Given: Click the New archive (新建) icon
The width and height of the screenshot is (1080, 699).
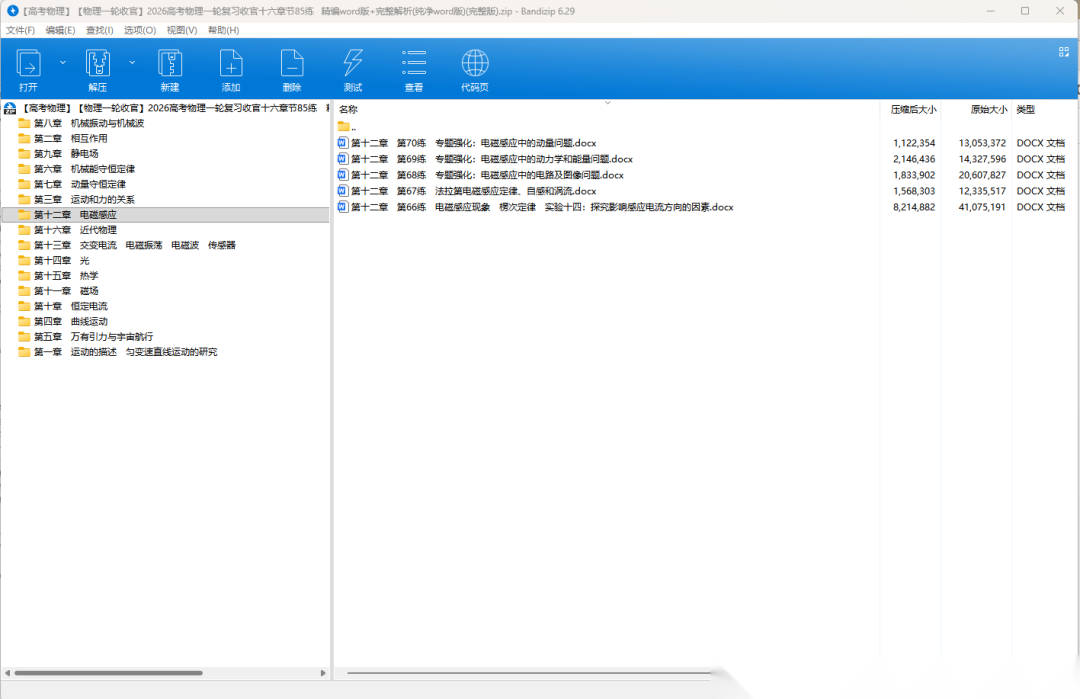Looking at the screenshot, I should [x=170, y=65].
